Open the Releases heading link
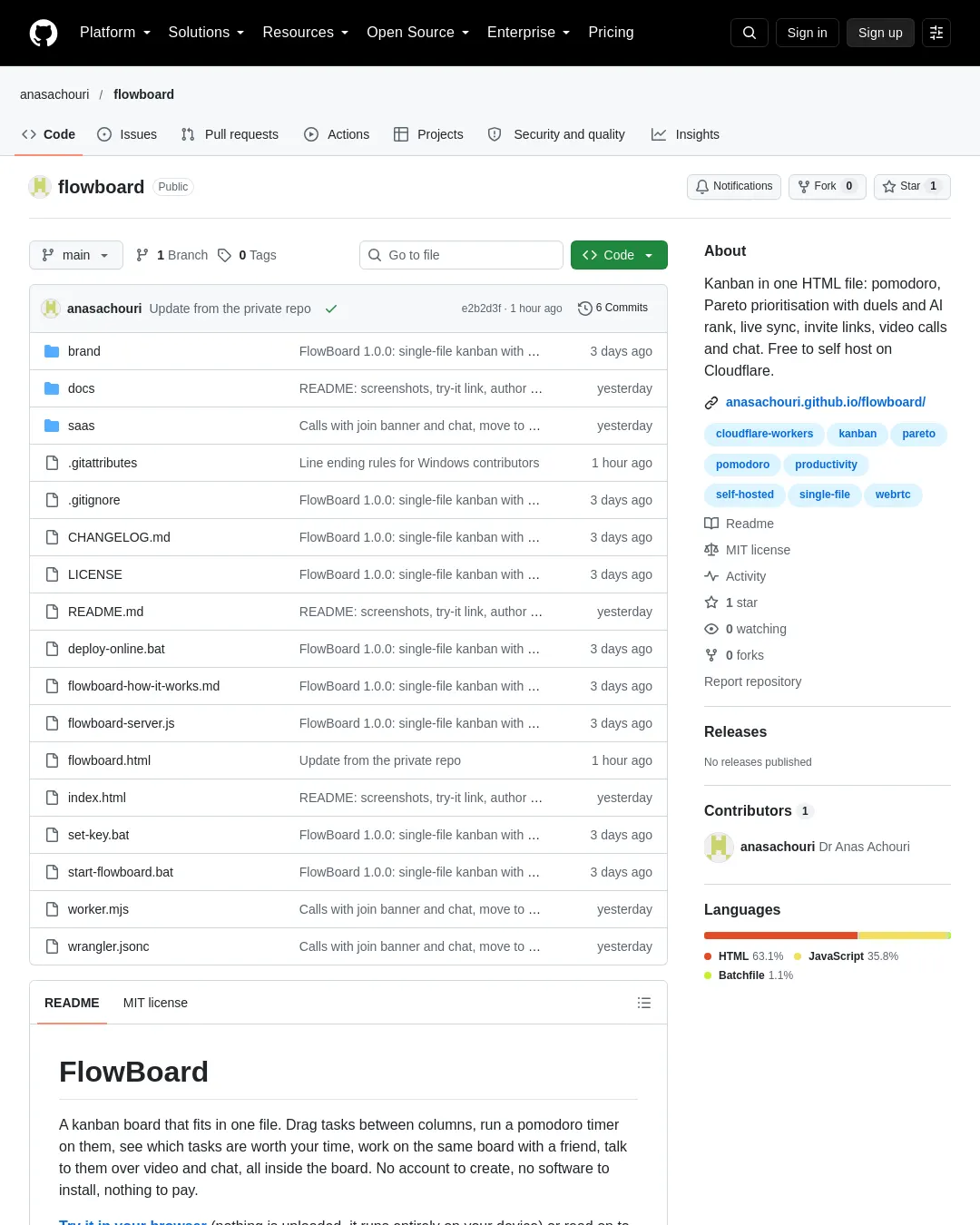 tap(735, 731)
